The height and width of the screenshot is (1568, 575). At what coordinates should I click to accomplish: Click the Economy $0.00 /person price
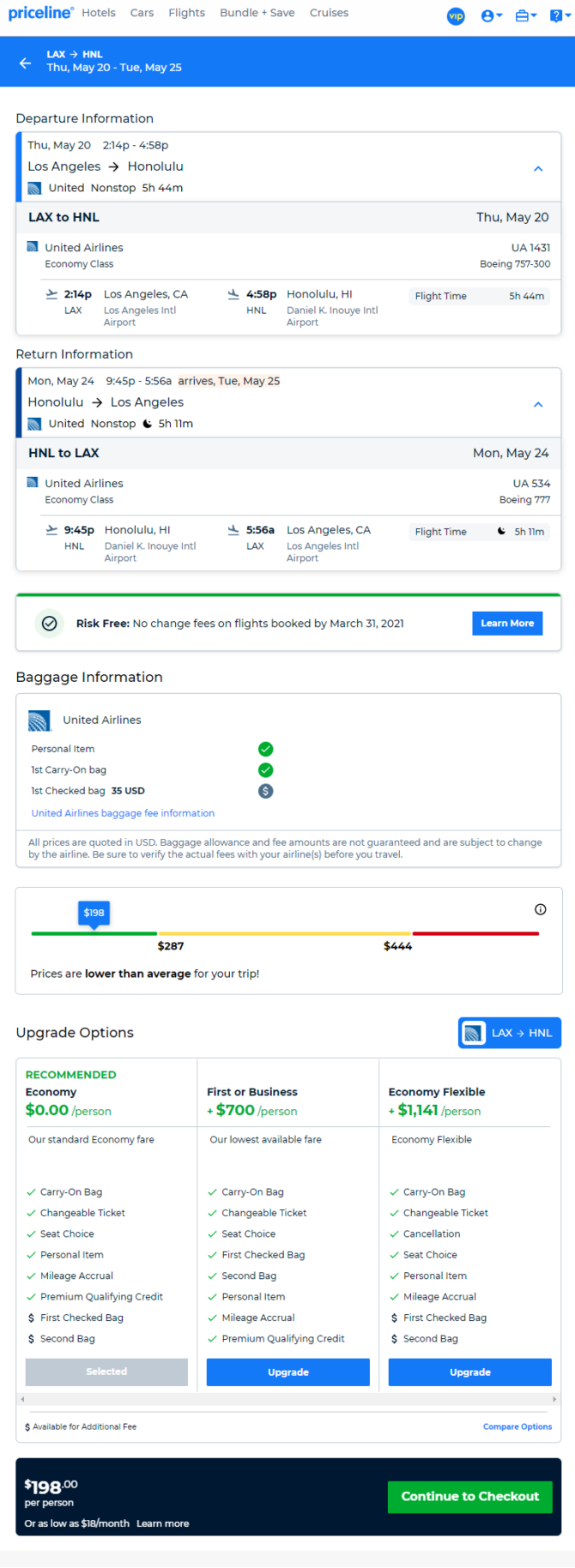(x=69, y=1110)
